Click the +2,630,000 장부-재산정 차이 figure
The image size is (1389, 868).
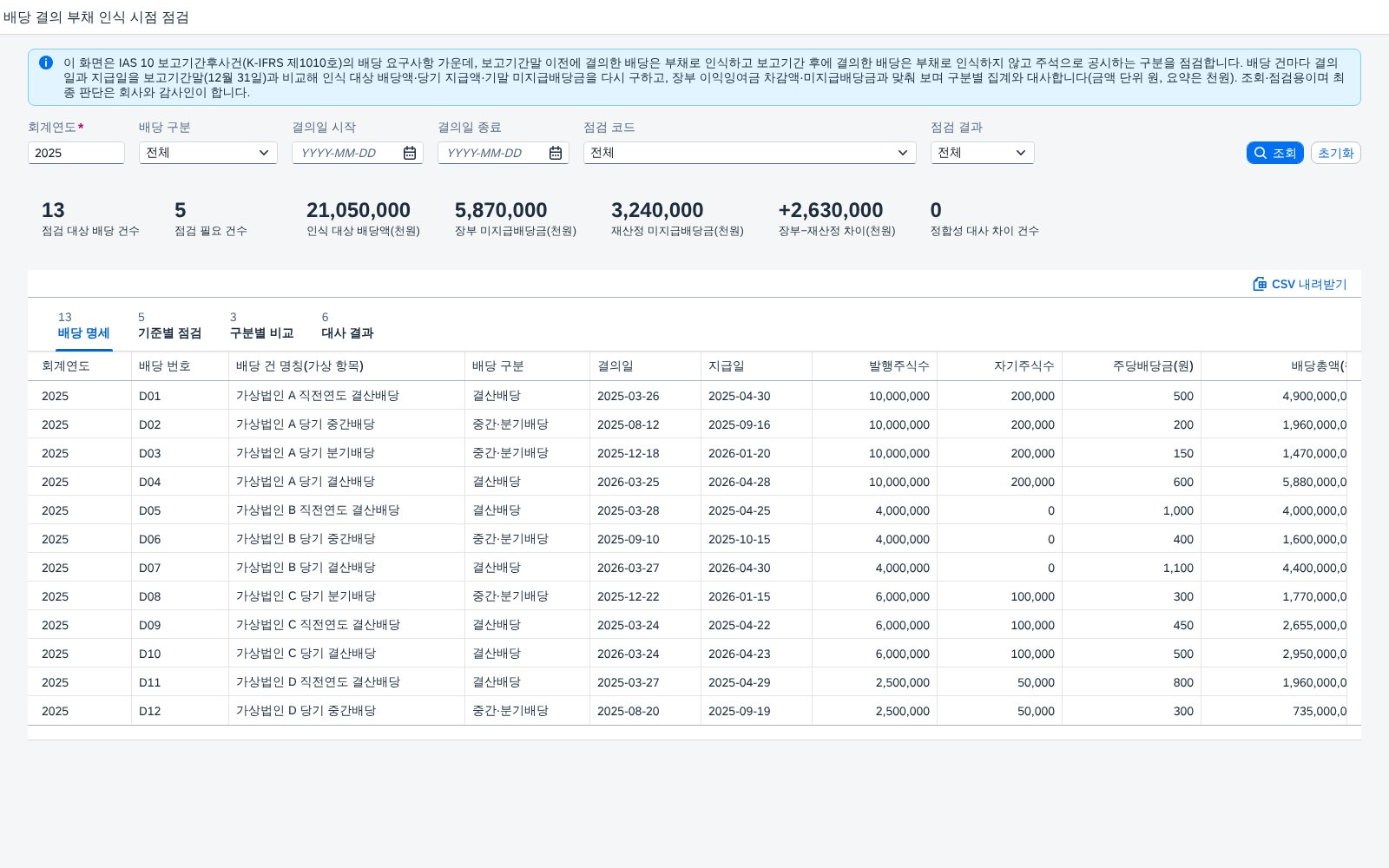pos(831,210)
